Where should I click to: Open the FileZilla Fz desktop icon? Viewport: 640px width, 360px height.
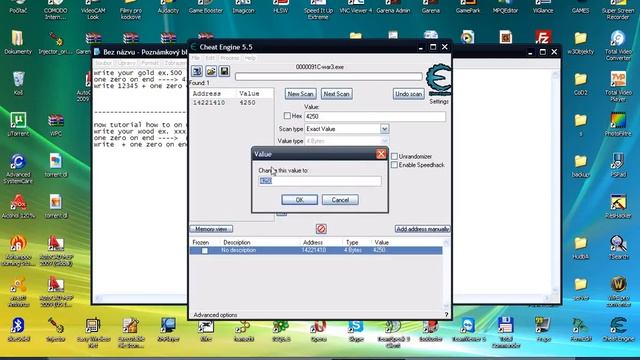tap(543, 38)
